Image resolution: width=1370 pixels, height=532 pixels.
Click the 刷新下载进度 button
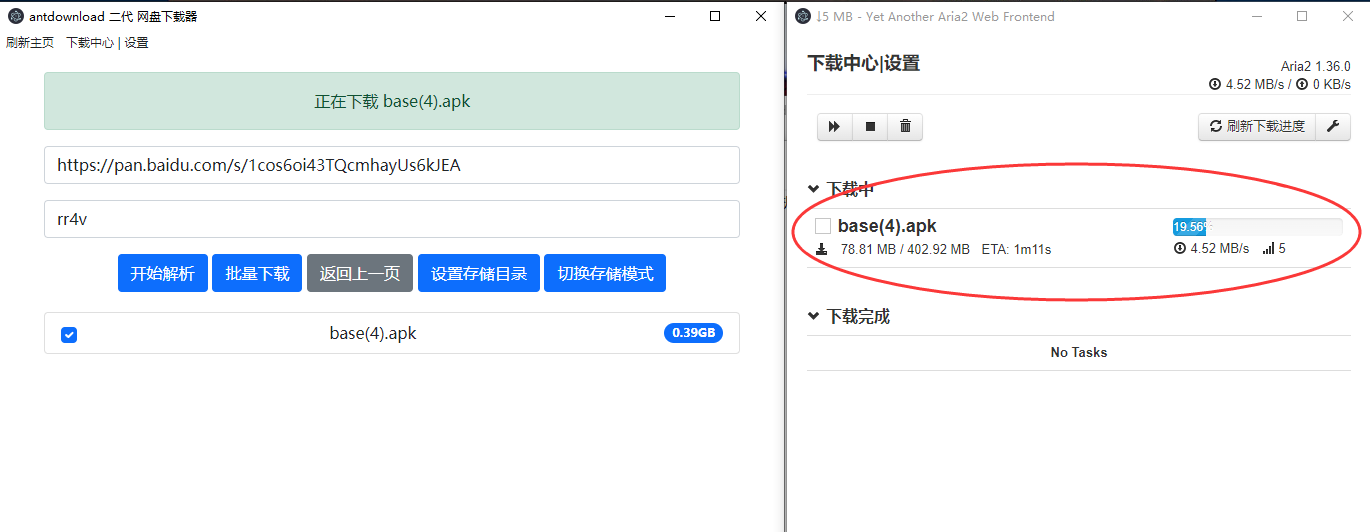coord(1257,127)
